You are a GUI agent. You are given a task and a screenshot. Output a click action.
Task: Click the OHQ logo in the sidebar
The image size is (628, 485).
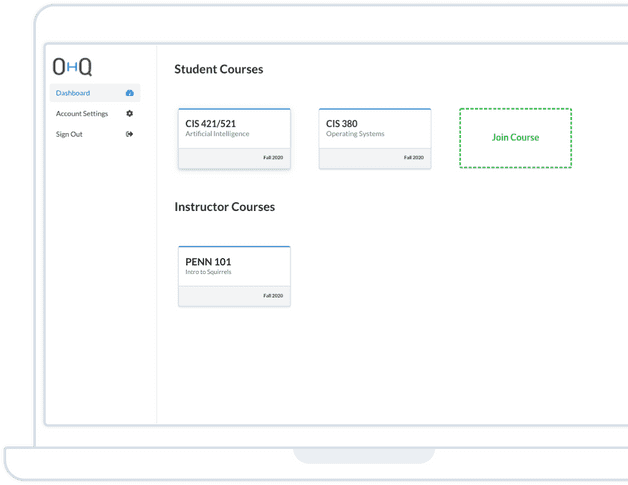[x=72, y=67]
